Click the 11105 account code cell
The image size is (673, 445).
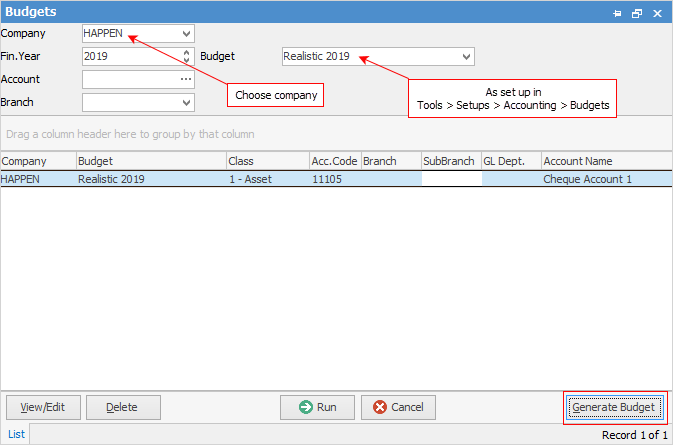tap(335, 179)
